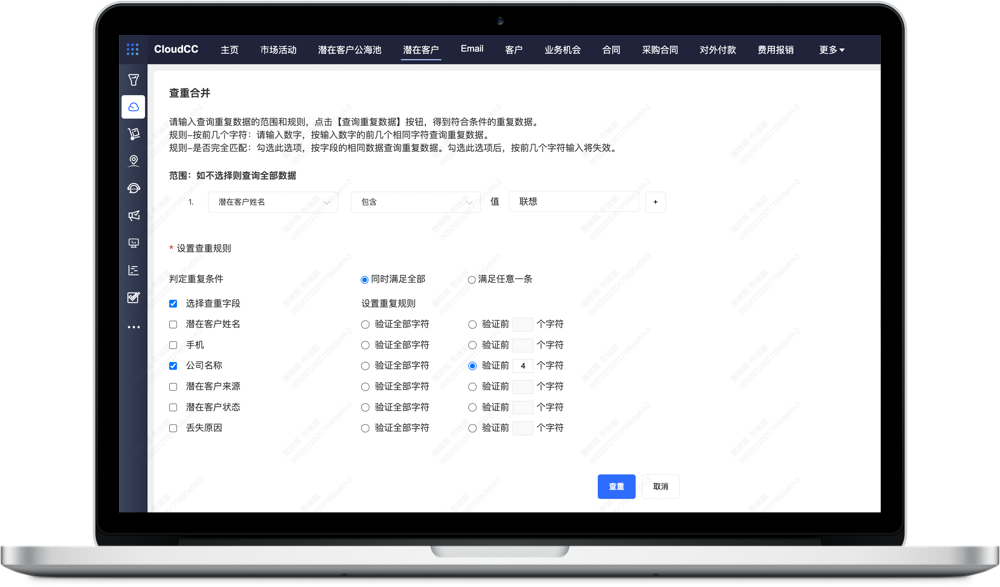
Task: Open the location pin icon in sidebar
Action: click(x=133, y=160)
